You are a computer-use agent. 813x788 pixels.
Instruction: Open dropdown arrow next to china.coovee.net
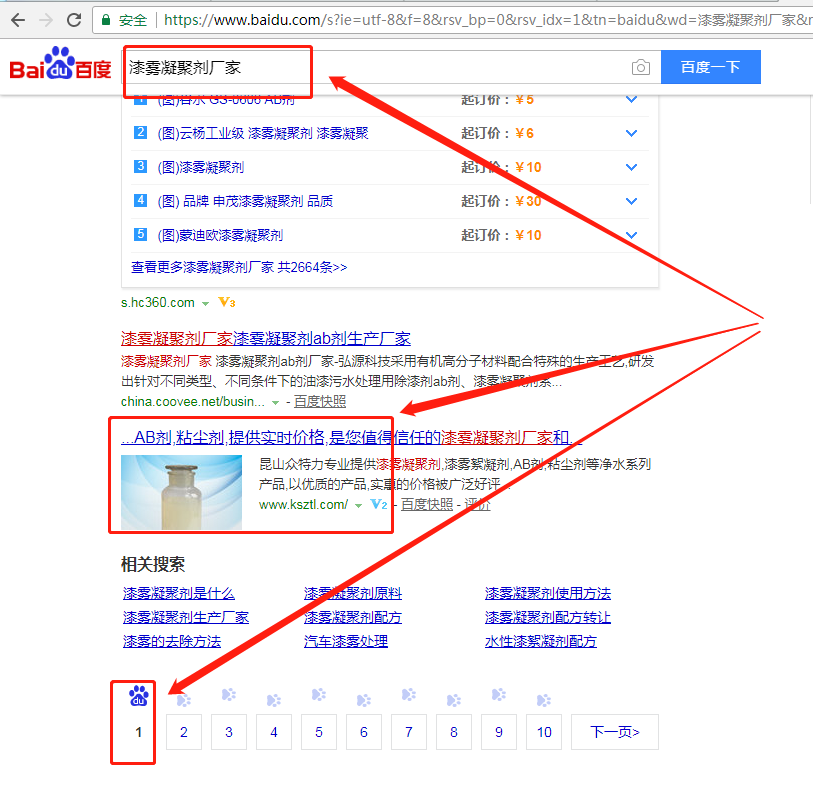(275, 402)
